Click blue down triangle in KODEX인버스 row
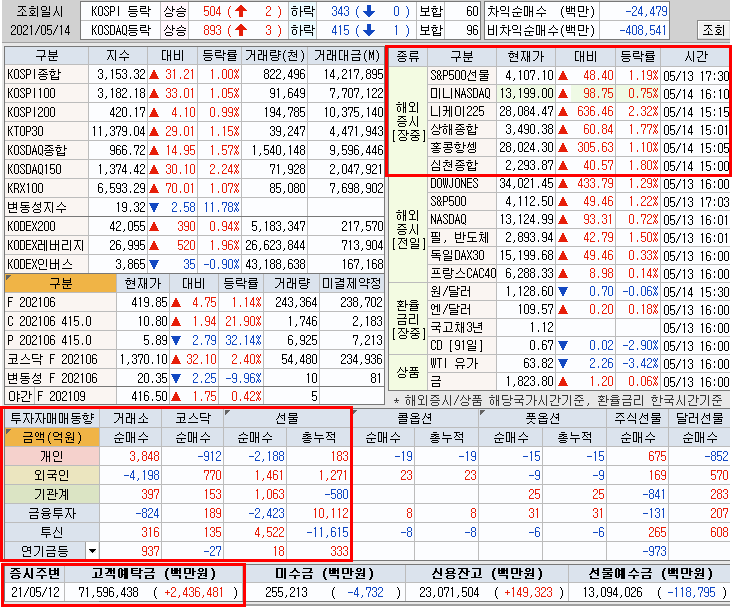732x607 pixels. tap(154, 265)
